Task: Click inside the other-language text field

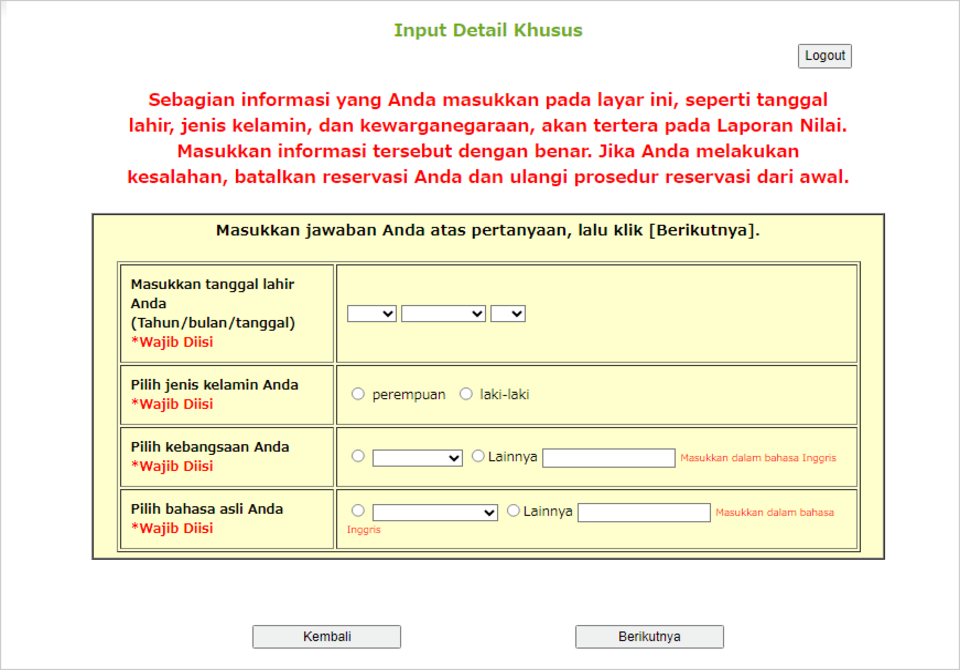Action: 641,512
